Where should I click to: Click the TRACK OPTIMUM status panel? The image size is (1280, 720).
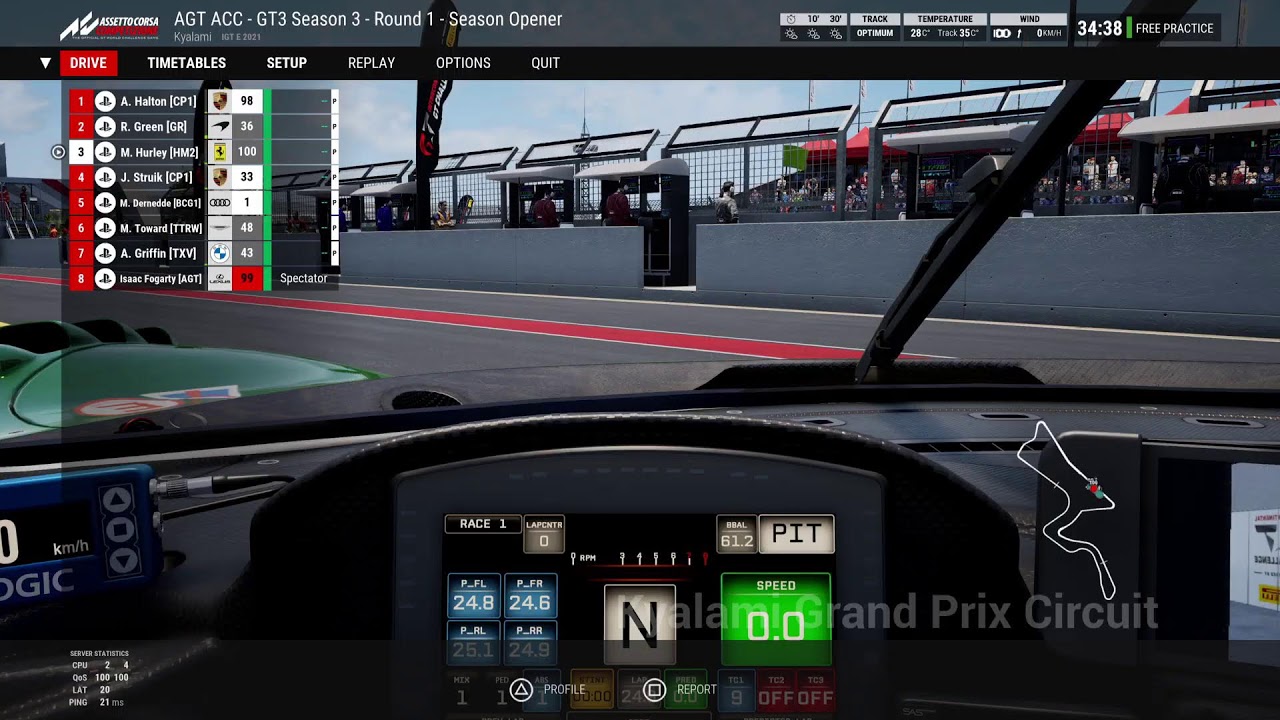[x=875, y=26]
